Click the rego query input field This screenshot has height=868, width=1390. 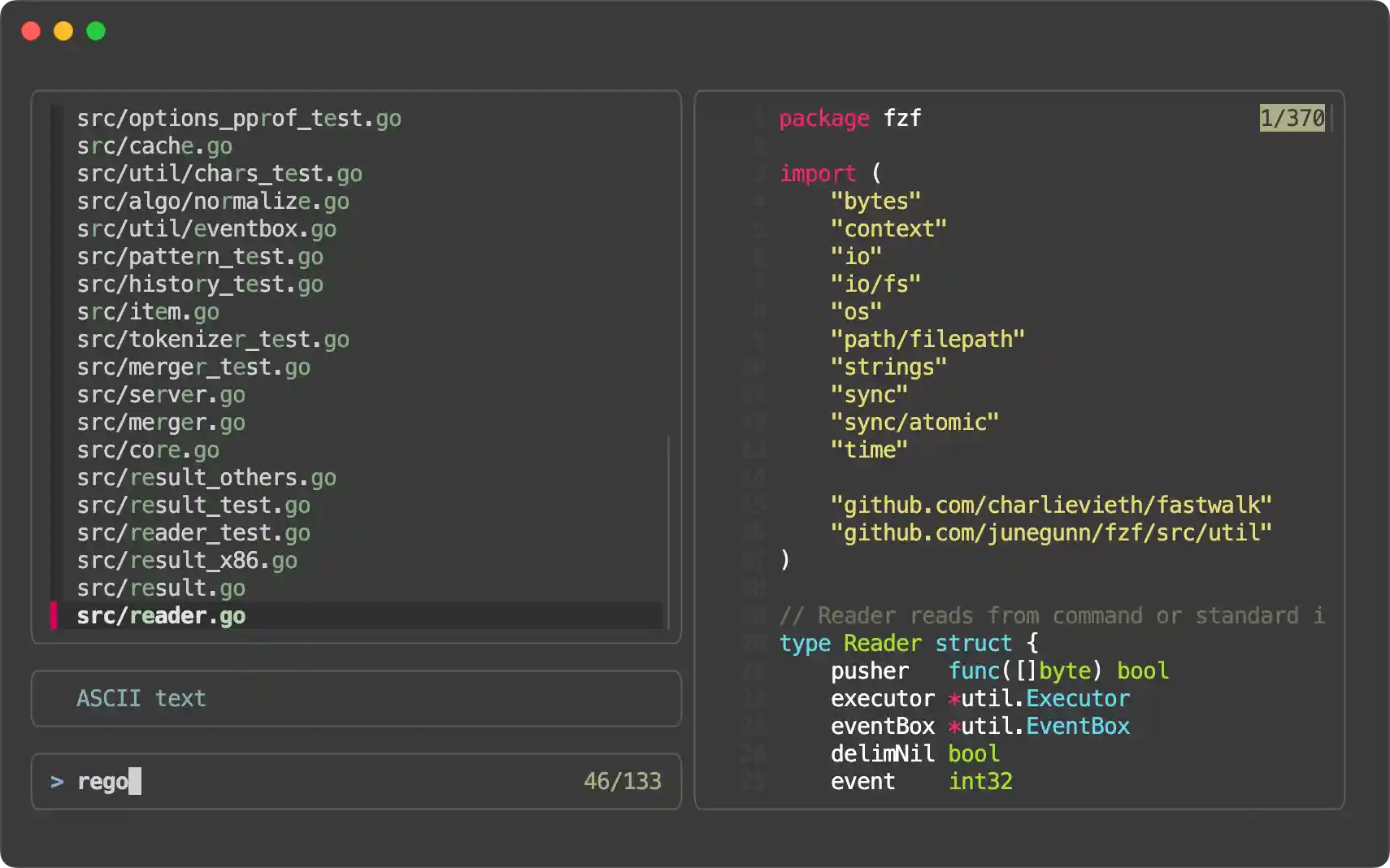103,781
